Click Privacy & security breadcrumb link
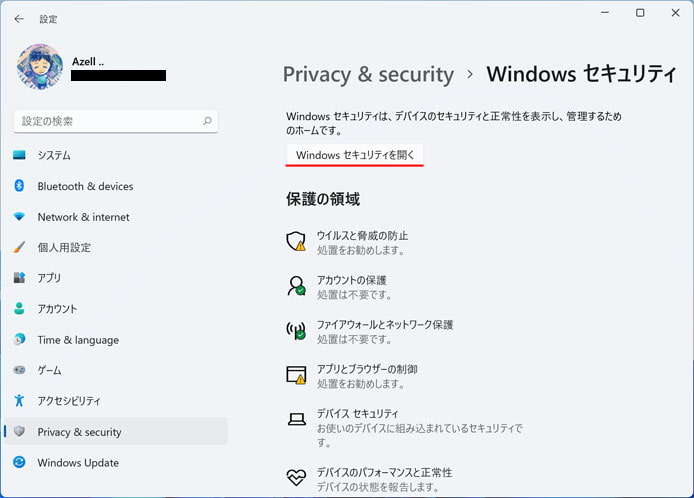Screen dimensions: 694x498 368,74
